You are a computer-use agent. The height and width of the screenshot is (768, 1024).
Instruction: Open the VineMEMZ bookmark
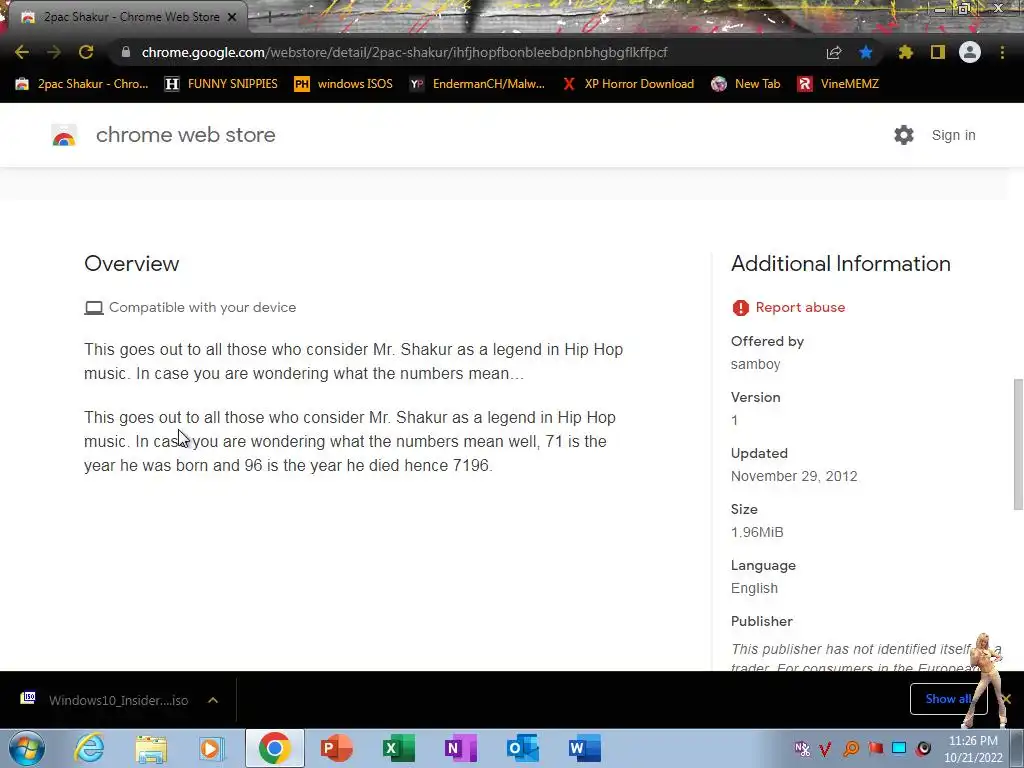click(839, 84)
